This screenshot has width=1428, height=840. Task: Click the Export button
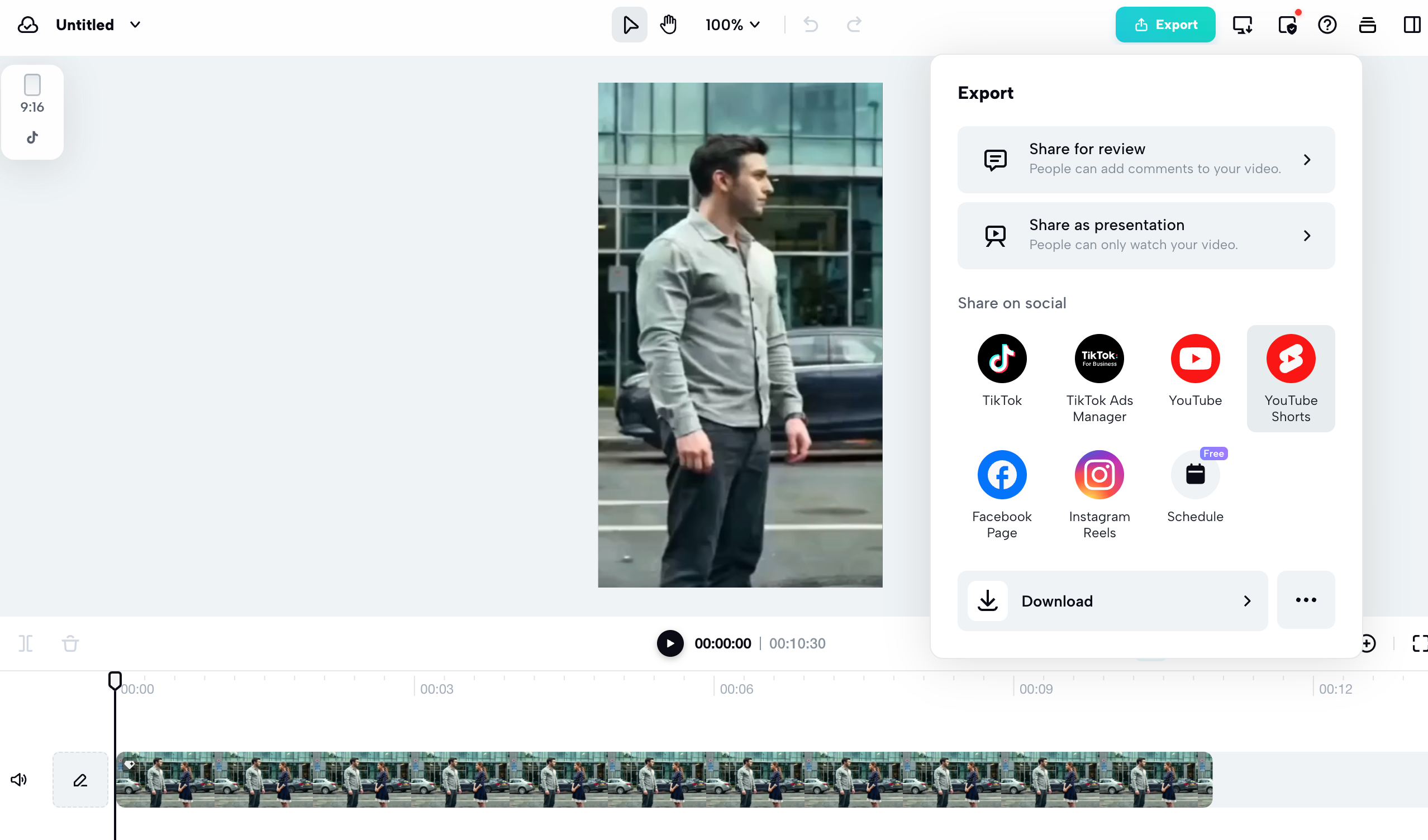pos(1165,25)
